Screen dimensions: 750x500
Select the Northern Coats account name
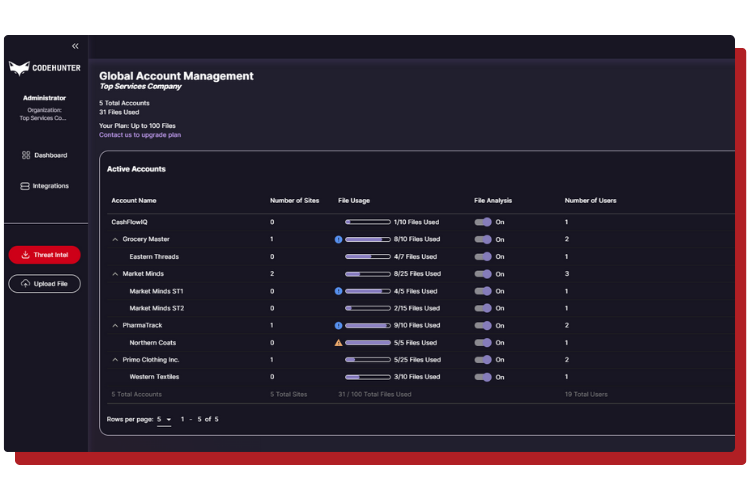(153, 343)
